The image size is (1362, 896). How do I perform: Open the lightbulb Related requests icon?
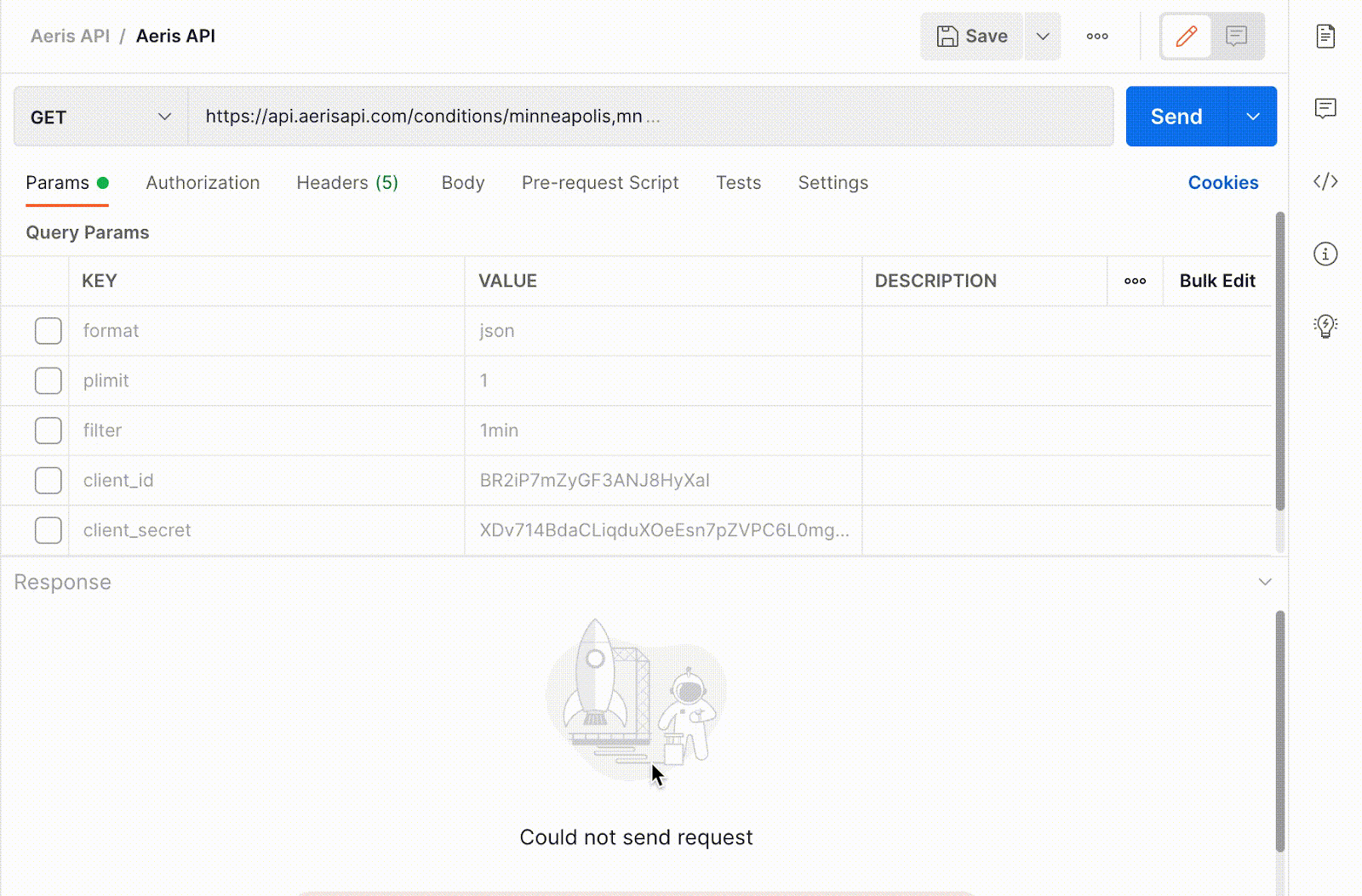click(1325, 326)
